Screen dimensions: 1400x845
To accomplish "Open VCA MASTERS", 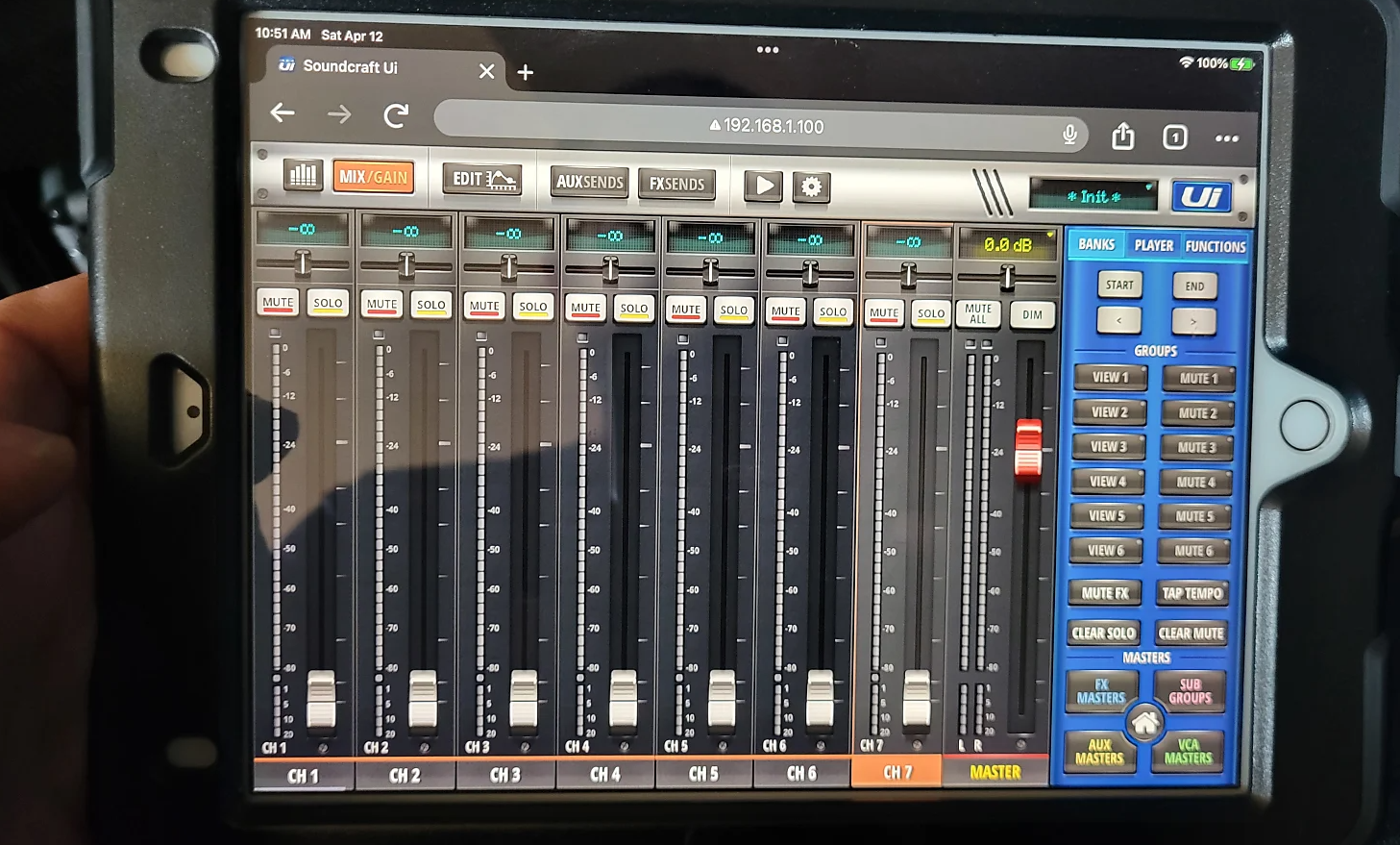I will pos(1188,752).
